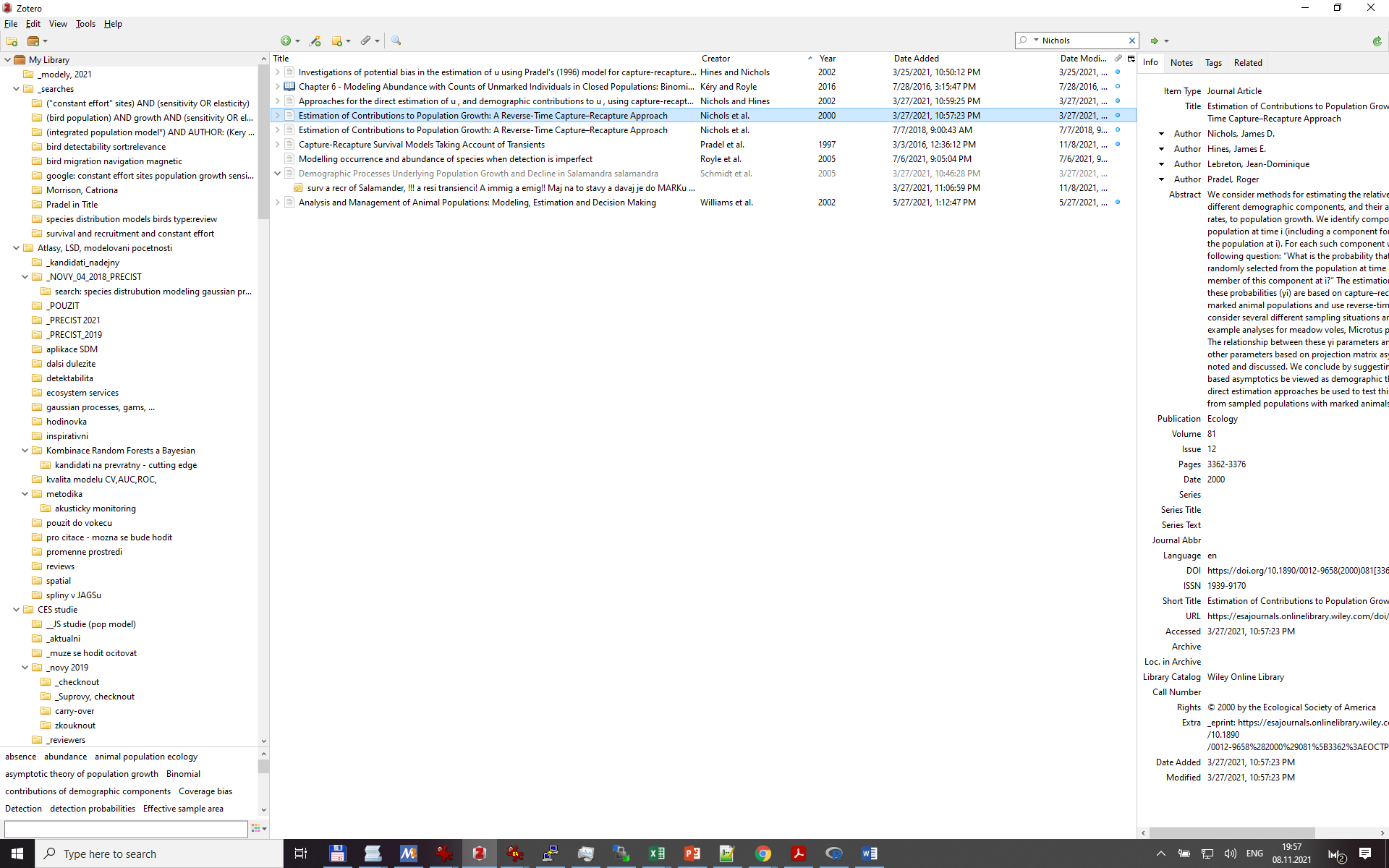Image resolution: width=1389 pixels, height=868 pixels.
Task: Click the My Library cabinet icon
Action: coord(20,60)
